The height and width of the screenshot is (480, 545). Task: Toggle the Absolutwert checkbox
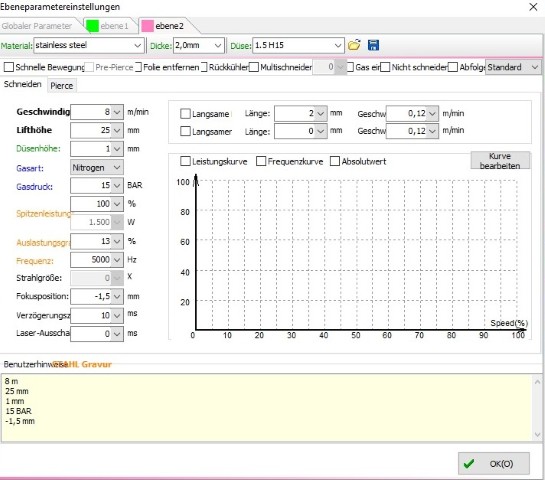pyautogui.click(x=335, y=161)
